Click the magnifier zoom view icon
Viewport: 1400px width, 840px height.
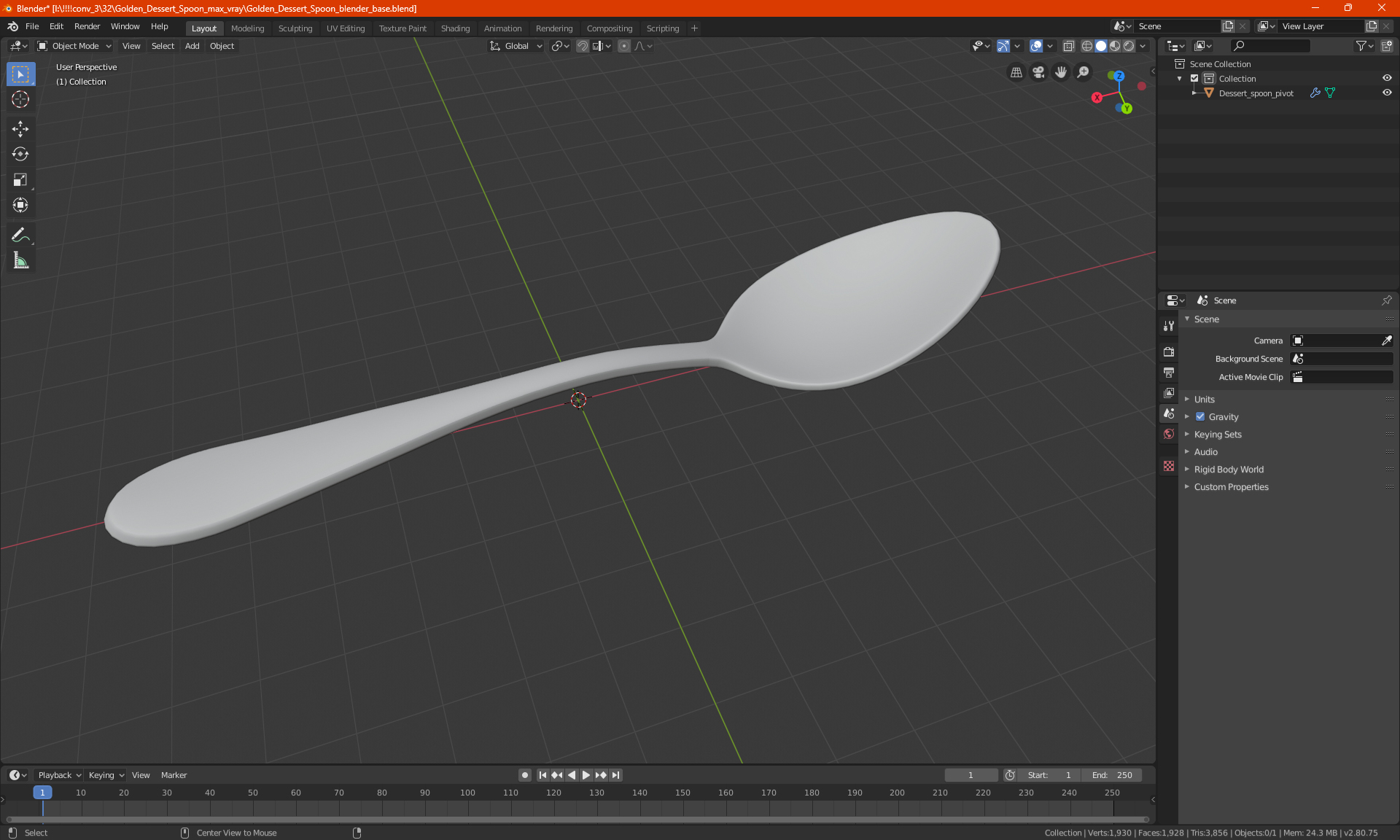[x=1084, y=72]
